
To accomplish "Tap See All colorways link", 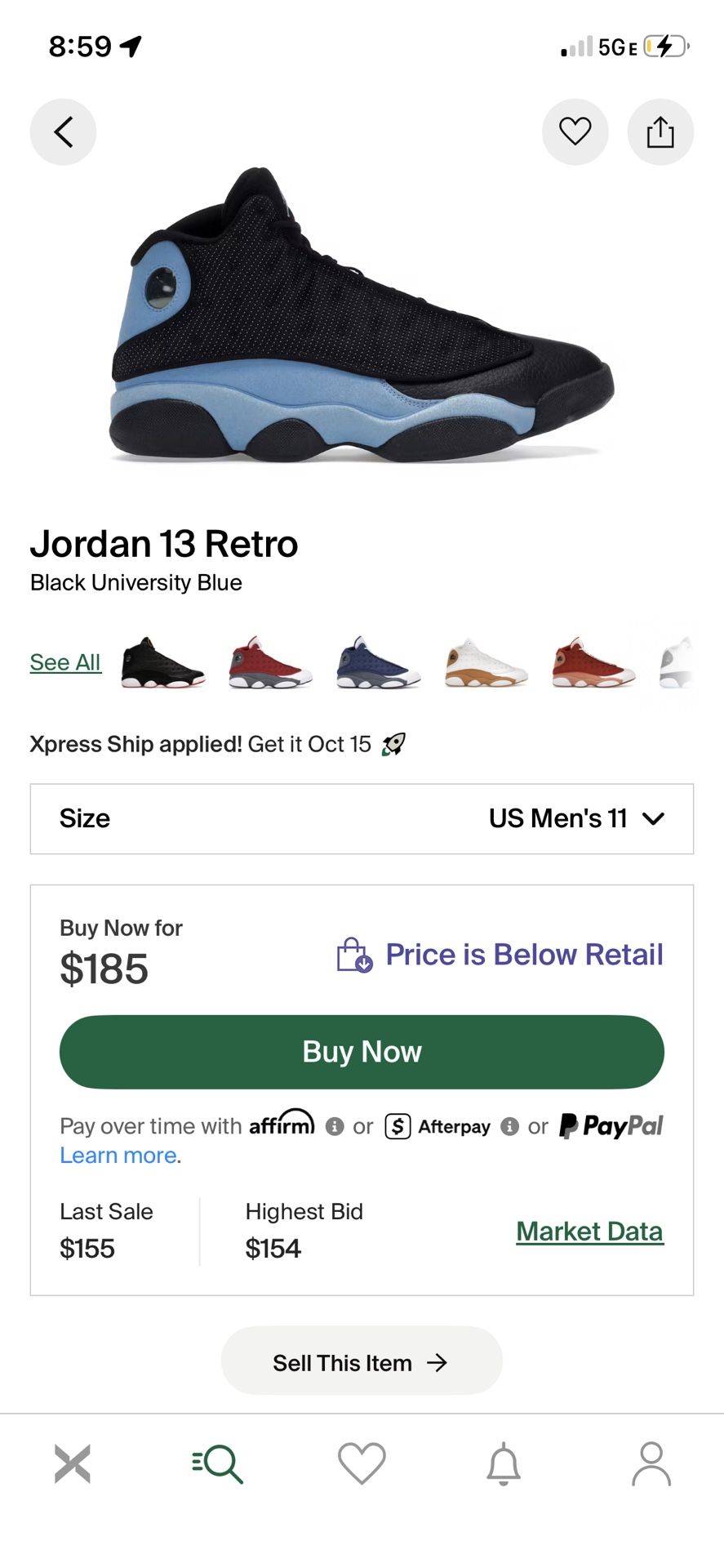I will (x=65, y=662).
